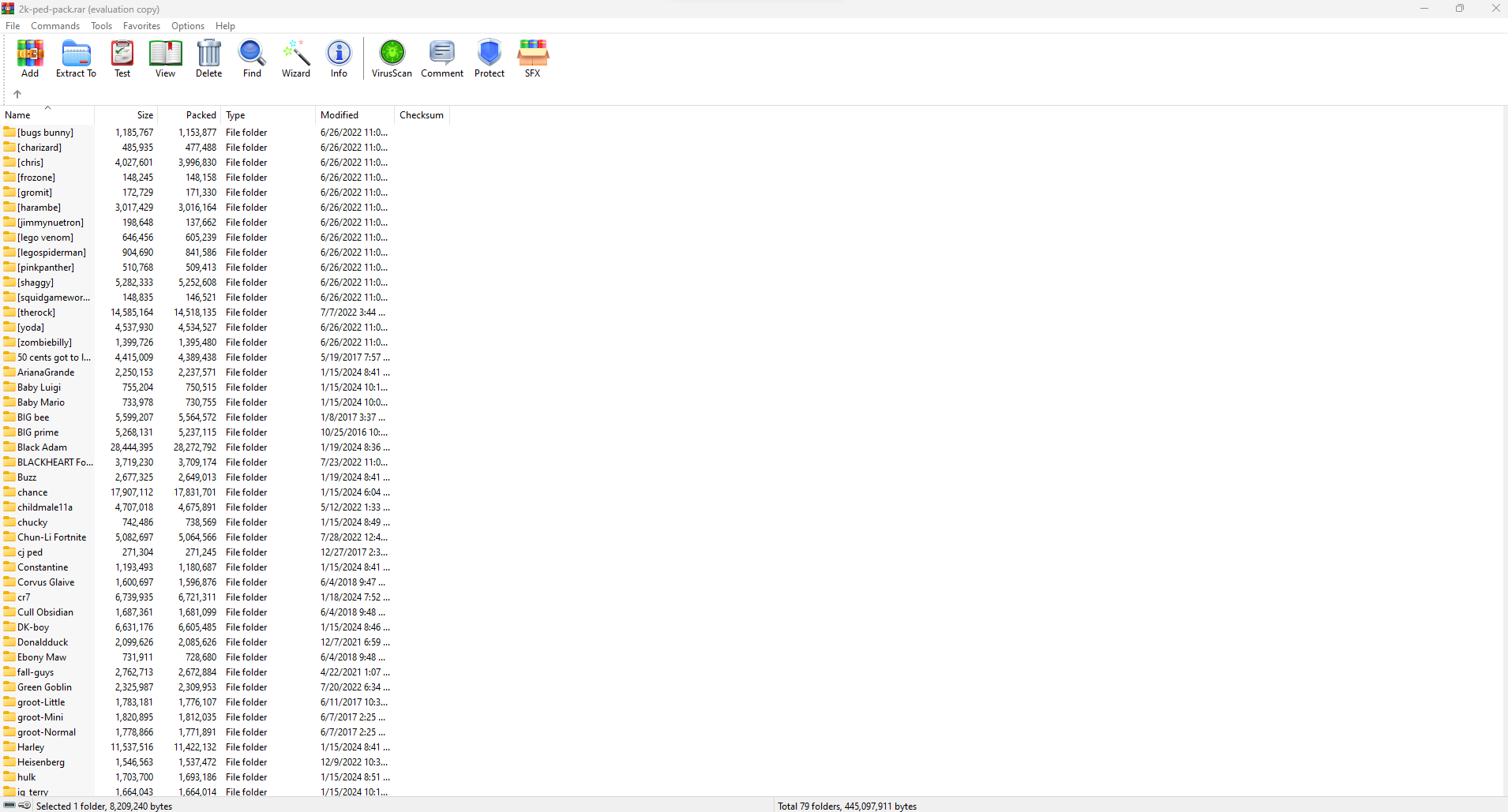Click the WinRAR title bar app icon

pos(8,9)
